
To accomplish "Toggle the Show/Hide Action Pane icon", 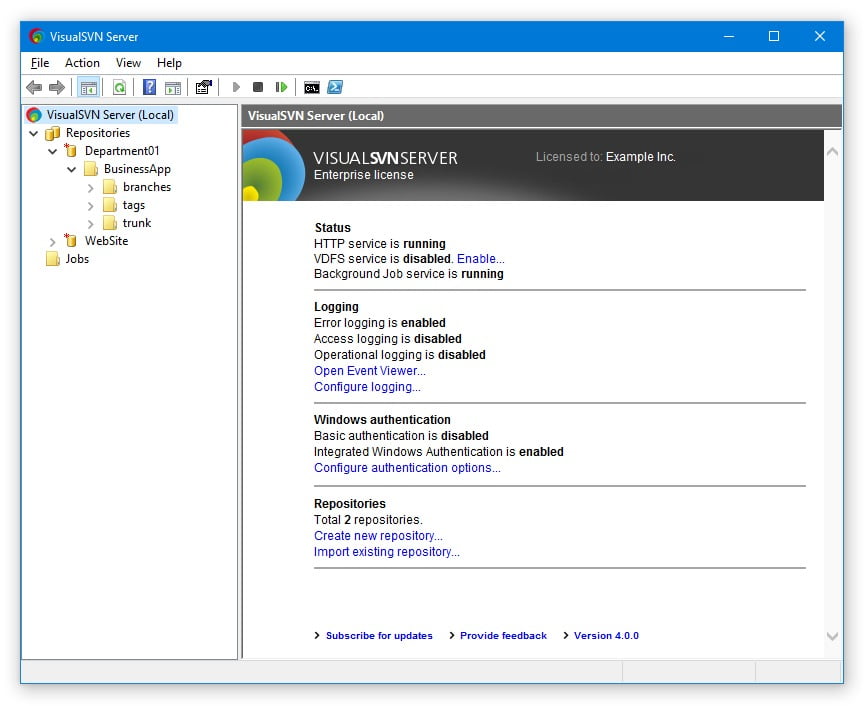I will 173,87.
